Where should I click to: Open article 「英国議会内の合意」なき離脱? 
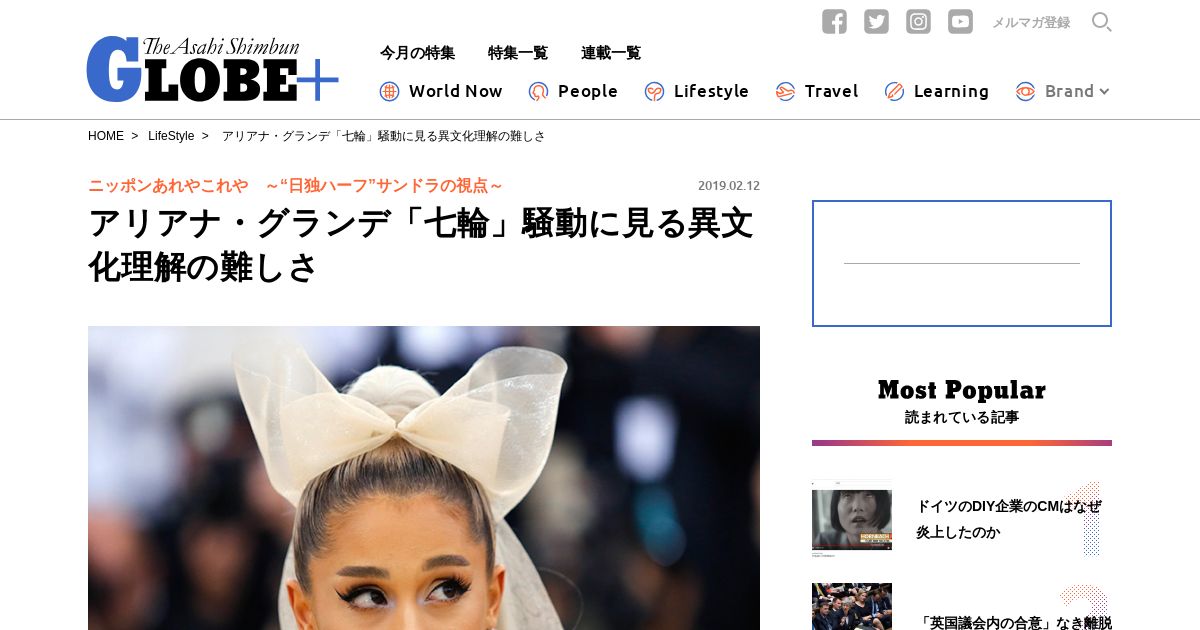(x=1014, y=623)
